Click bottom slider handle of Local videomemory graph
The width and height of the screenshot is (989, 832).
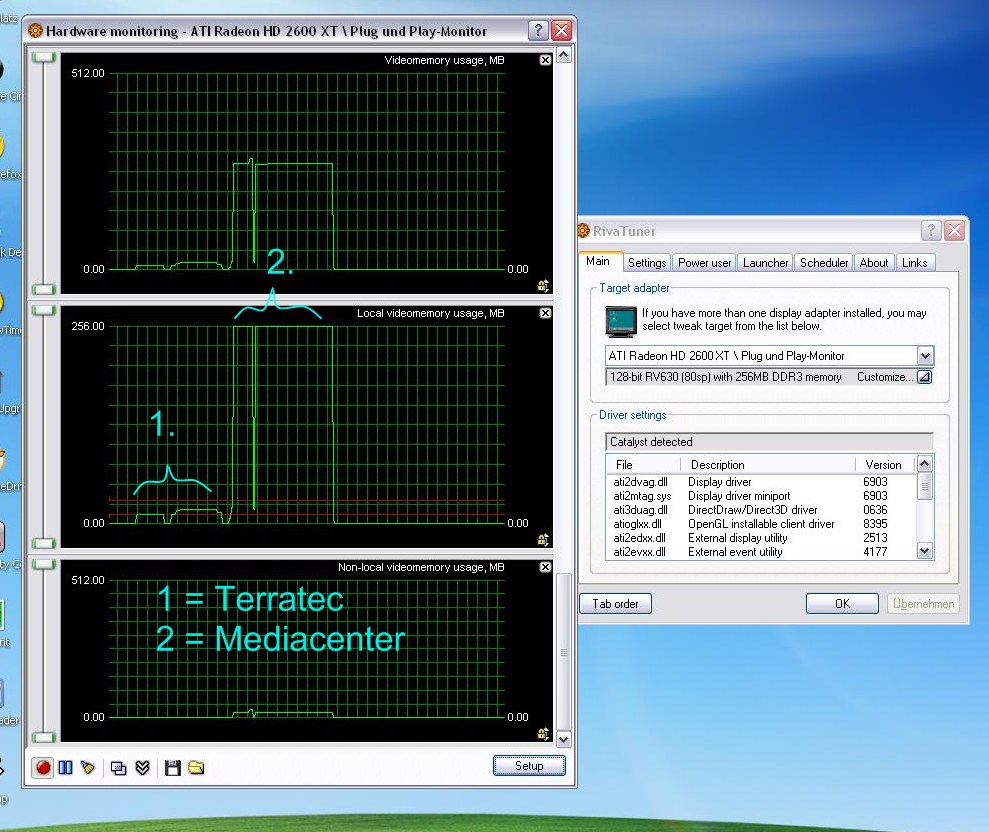point(44,543)
